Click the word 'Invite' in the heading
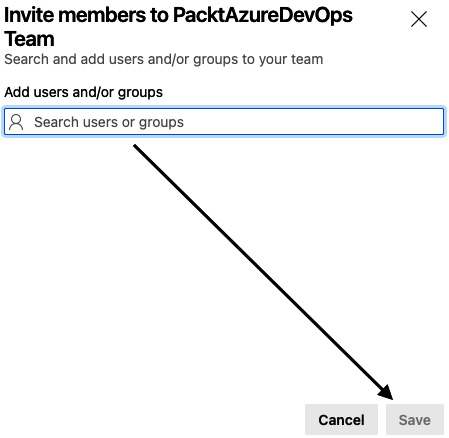 29,15
